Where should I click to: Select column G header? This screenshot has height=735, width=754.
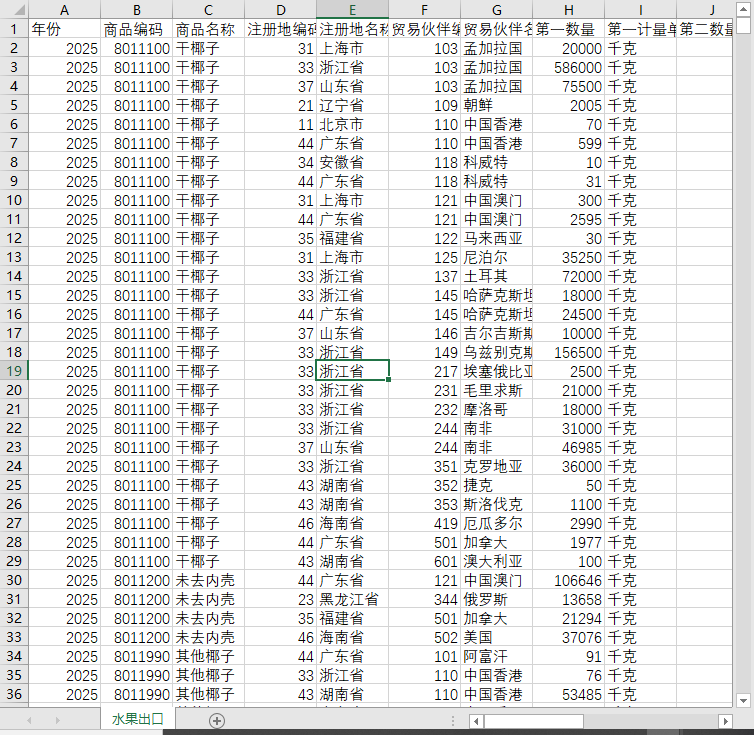496,10
